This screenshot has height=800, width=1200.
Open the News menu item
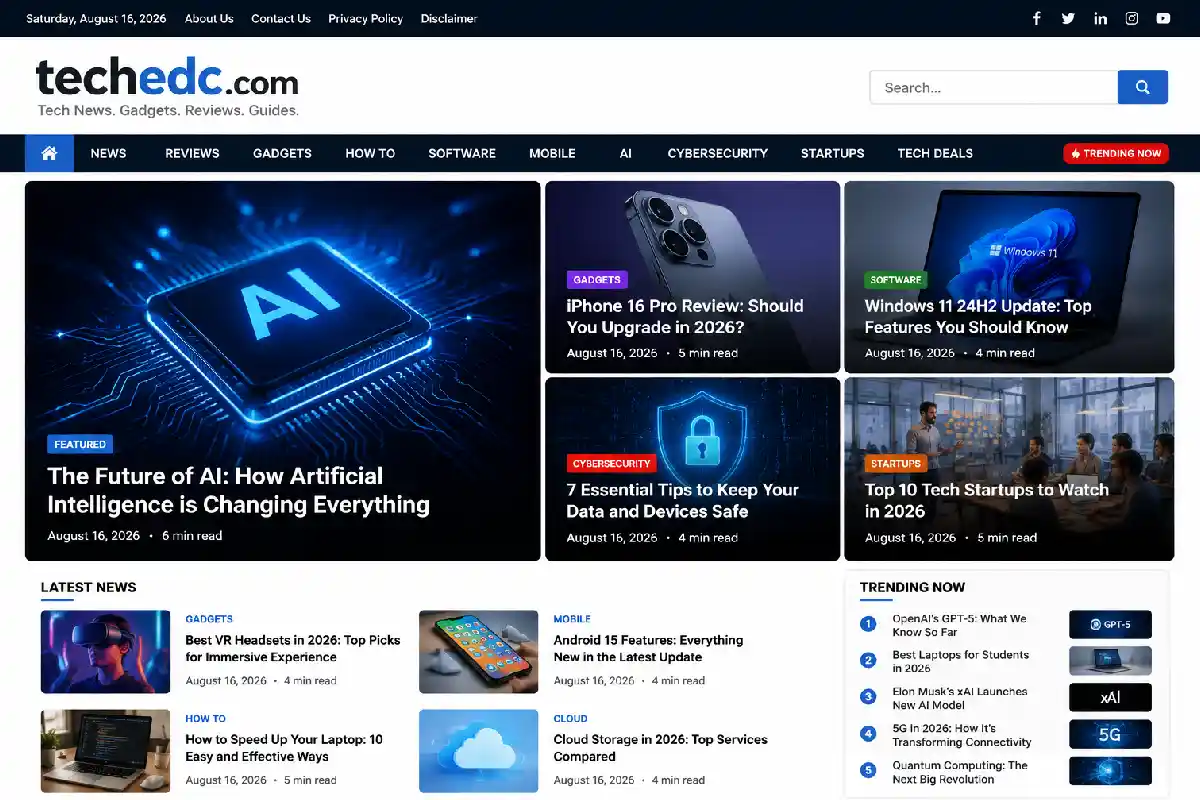click(x=108, y=153)
